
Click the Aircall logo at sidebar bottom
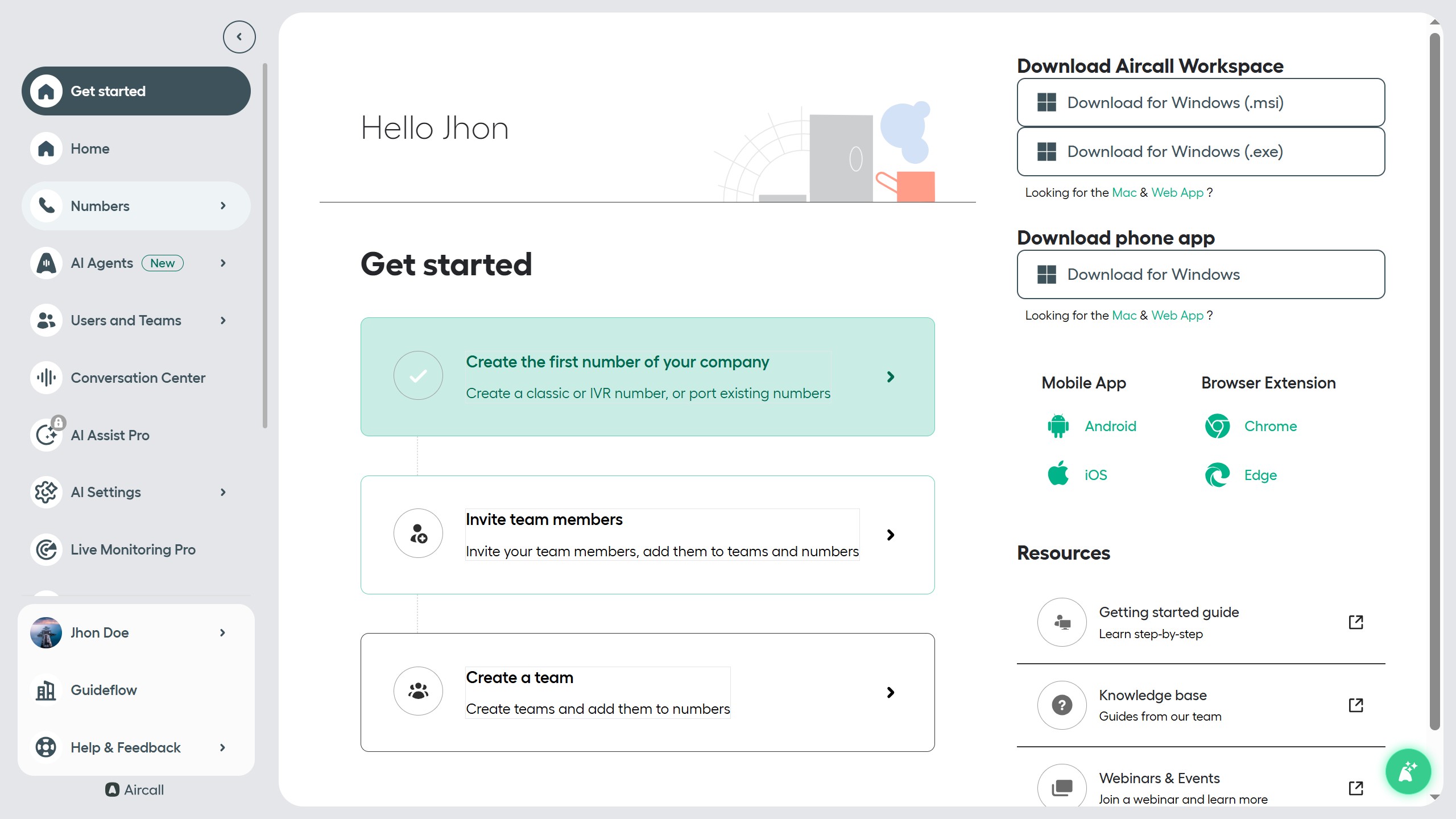(135, 789)
